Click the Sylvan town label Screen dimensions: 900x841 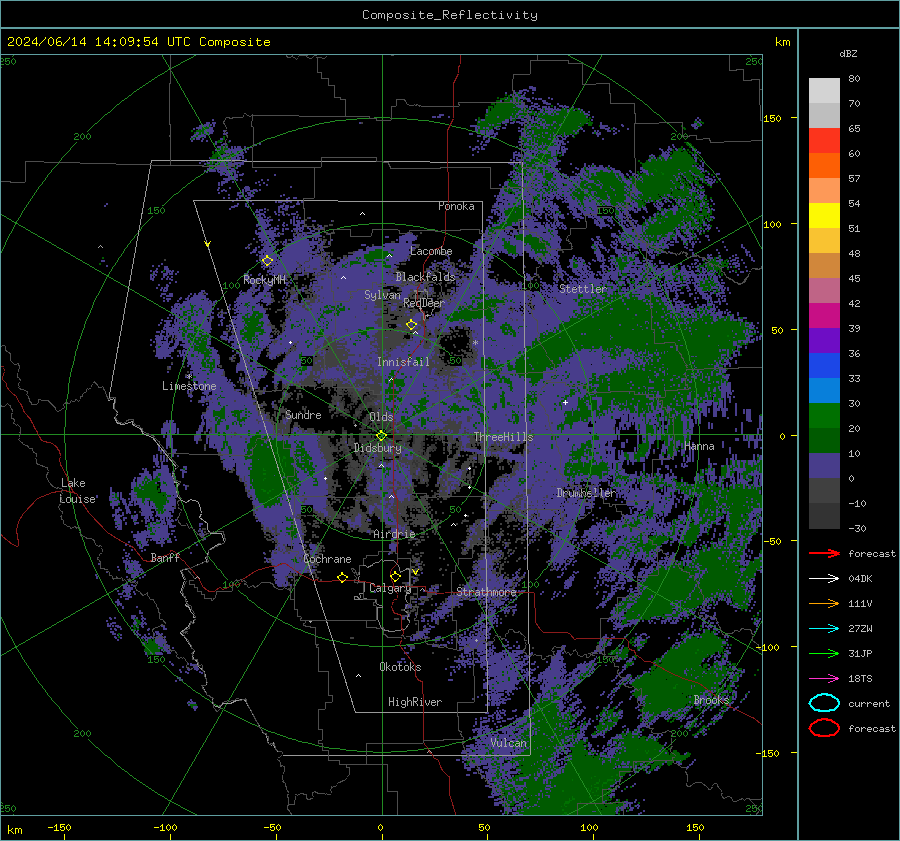[x=382, y=295]
